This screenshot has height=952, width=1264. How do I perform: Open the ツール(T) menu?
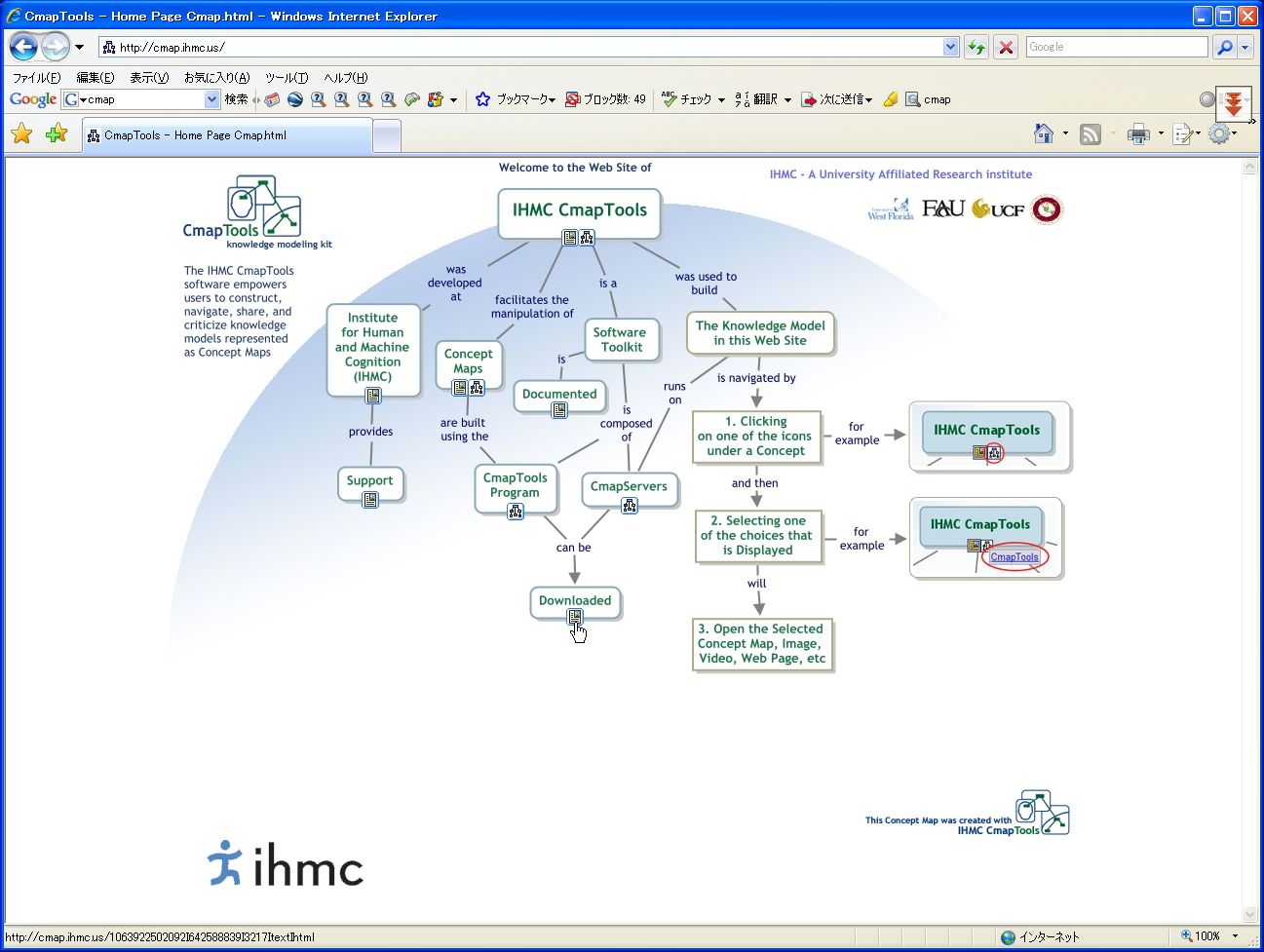[287, 78]
